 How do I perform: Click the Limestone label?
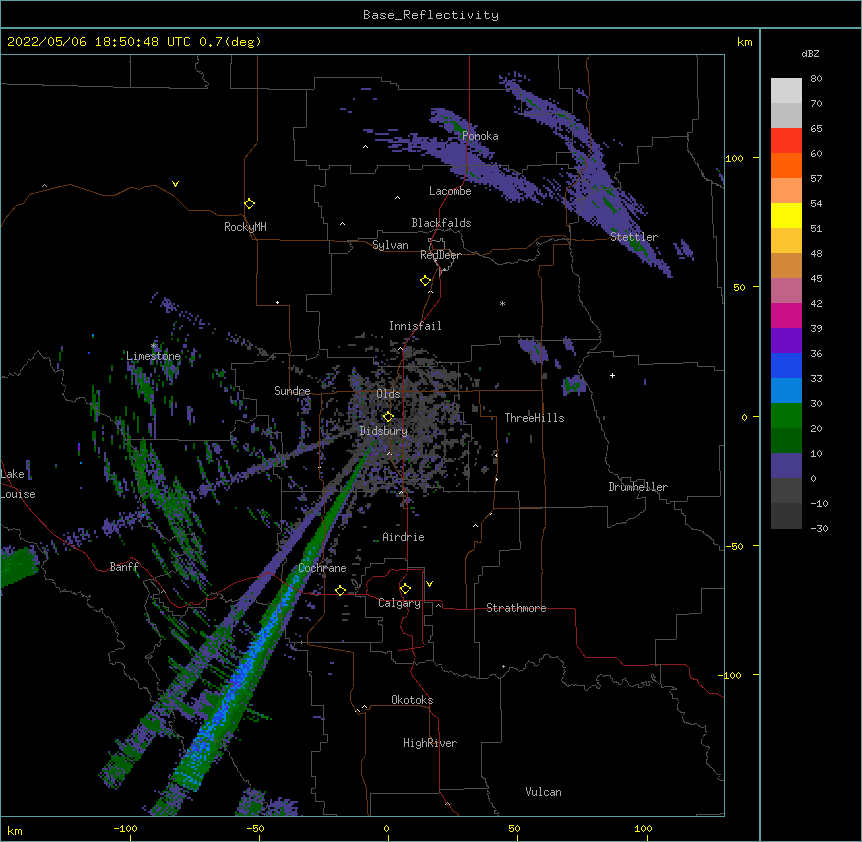[153, 356]
